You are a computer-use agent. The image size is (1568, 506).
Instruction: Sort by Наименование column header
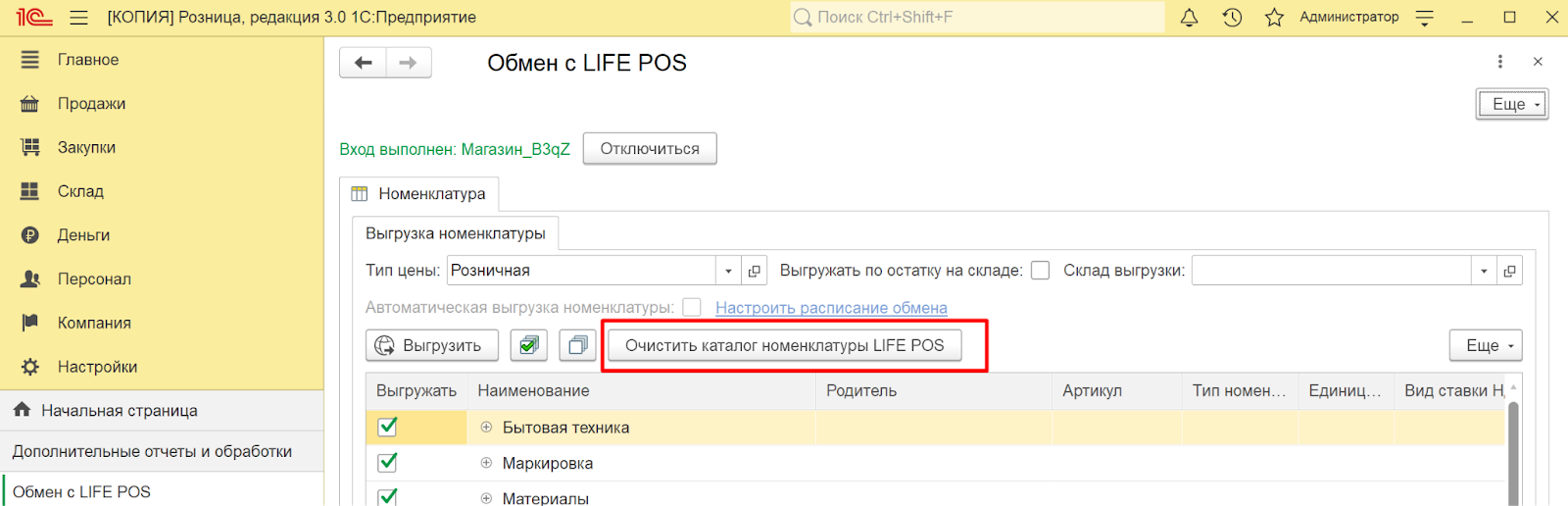pos(641,390)
